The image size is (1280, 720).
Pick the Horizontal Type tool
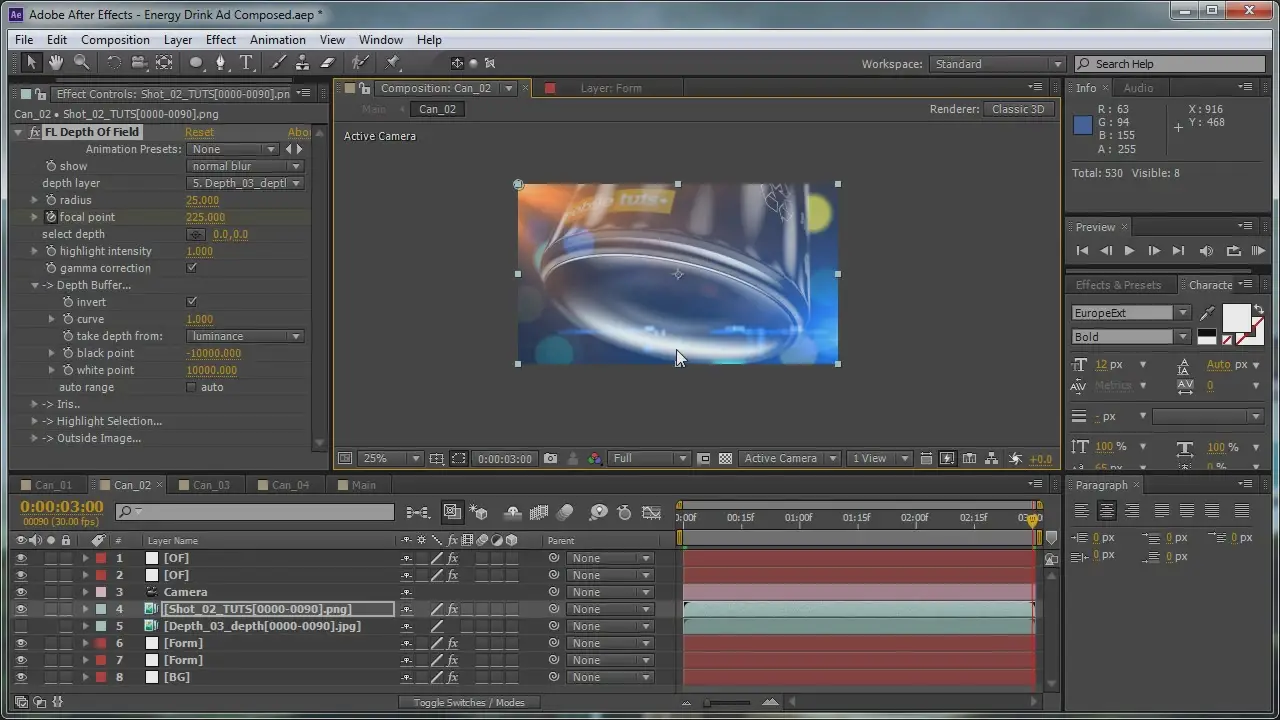tap(246, 63)
